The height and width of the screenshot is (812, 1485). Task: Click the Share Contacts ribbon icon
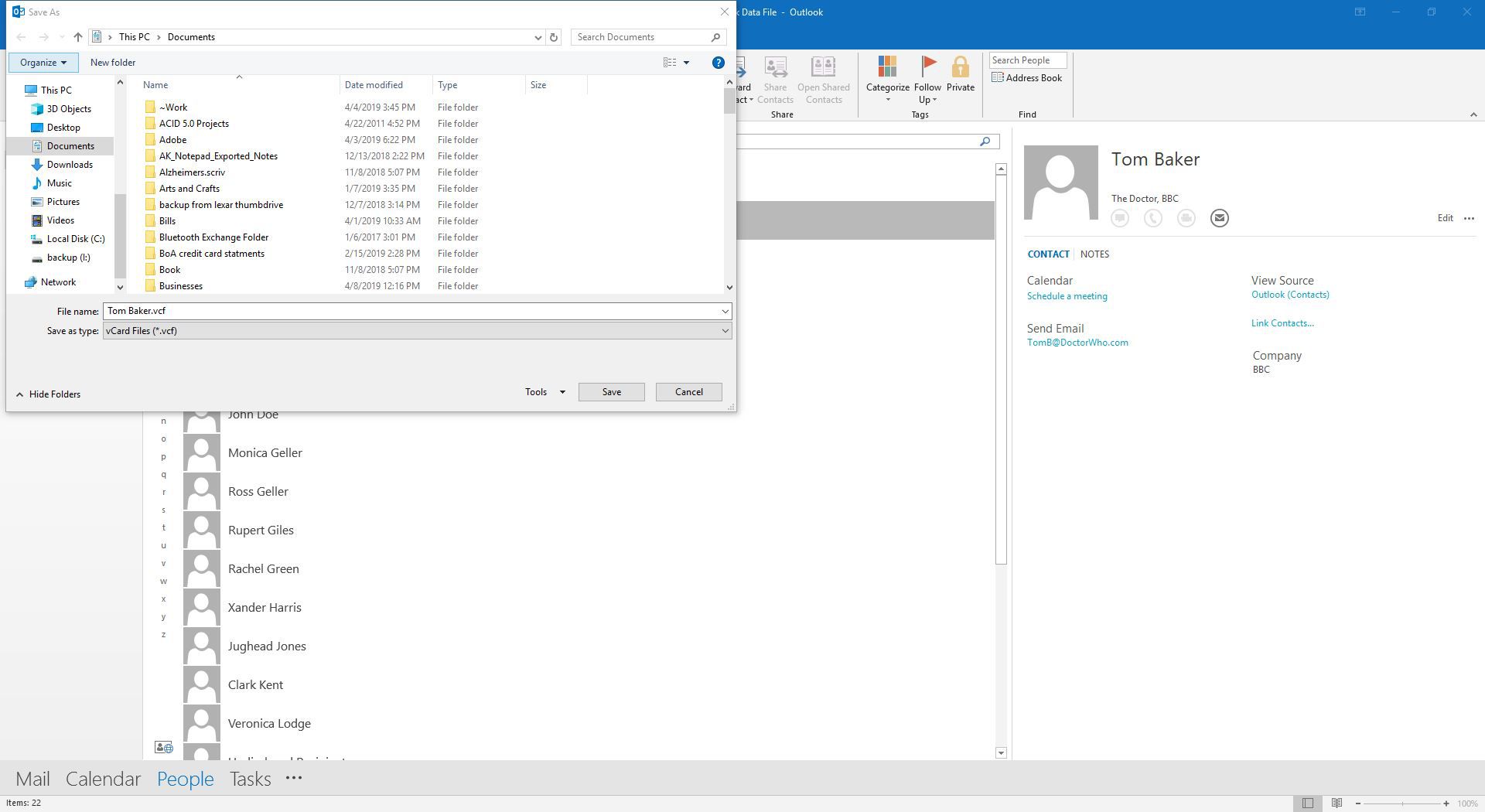click(775, 67)
